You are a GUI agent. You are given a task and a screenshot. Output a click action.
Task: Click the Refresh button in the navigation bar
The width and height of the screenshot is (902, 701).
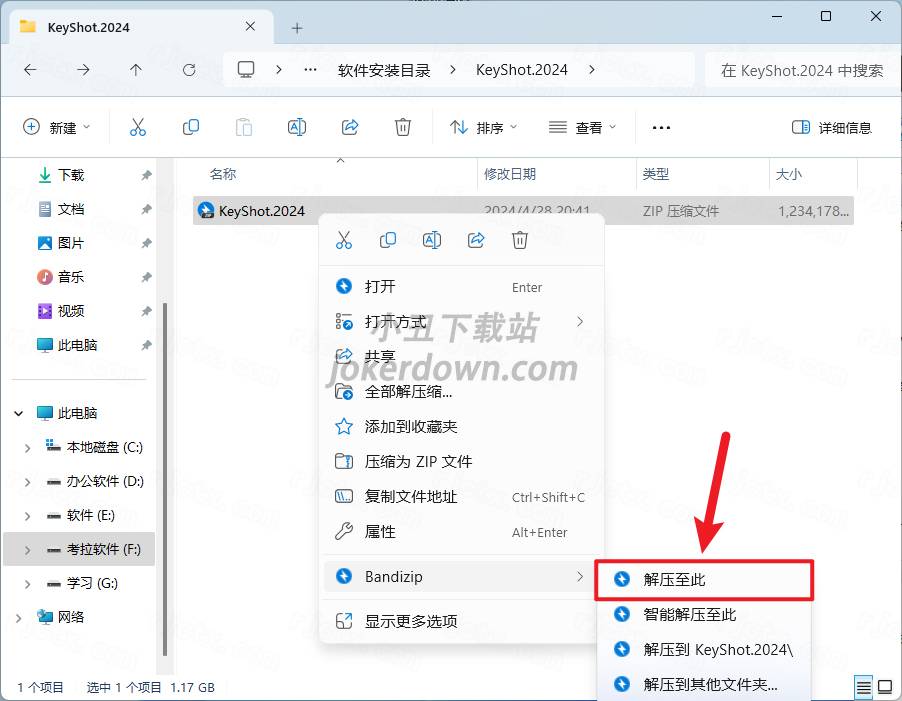click(189, 70)
